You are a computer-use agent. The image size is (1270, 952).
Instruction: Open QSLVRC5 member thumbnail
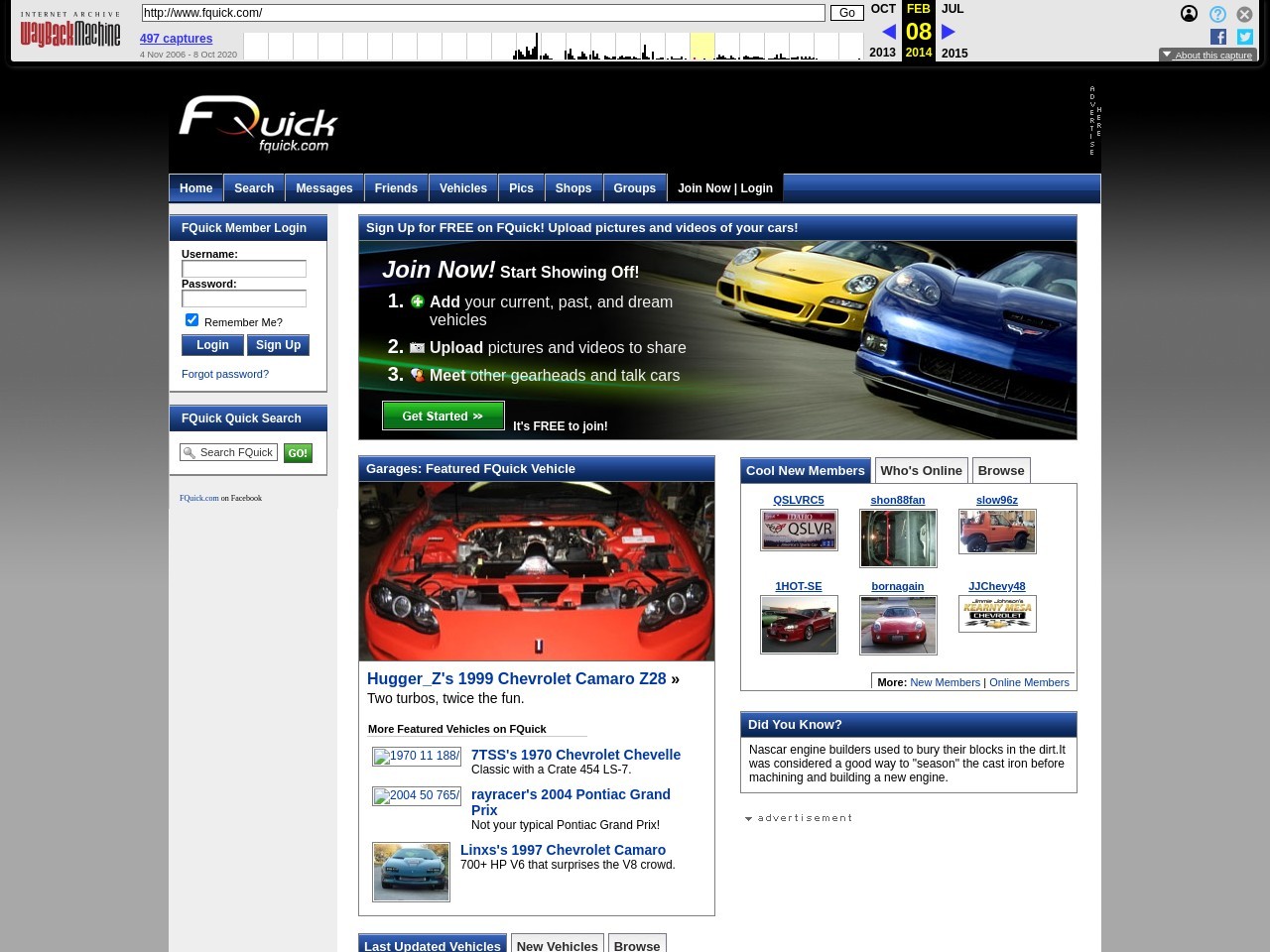[x=799, y=531]
